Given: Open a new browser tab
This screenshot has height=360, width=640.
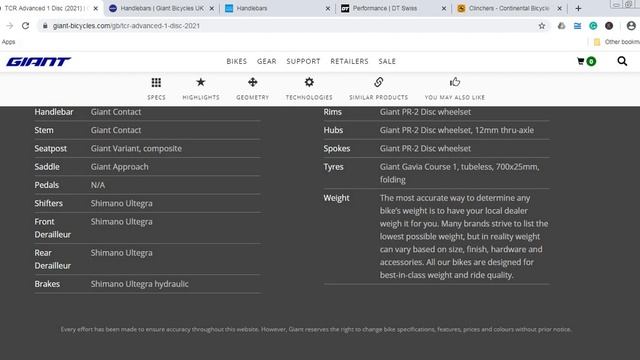Looking at the screenshot, I should coord(578,8).
